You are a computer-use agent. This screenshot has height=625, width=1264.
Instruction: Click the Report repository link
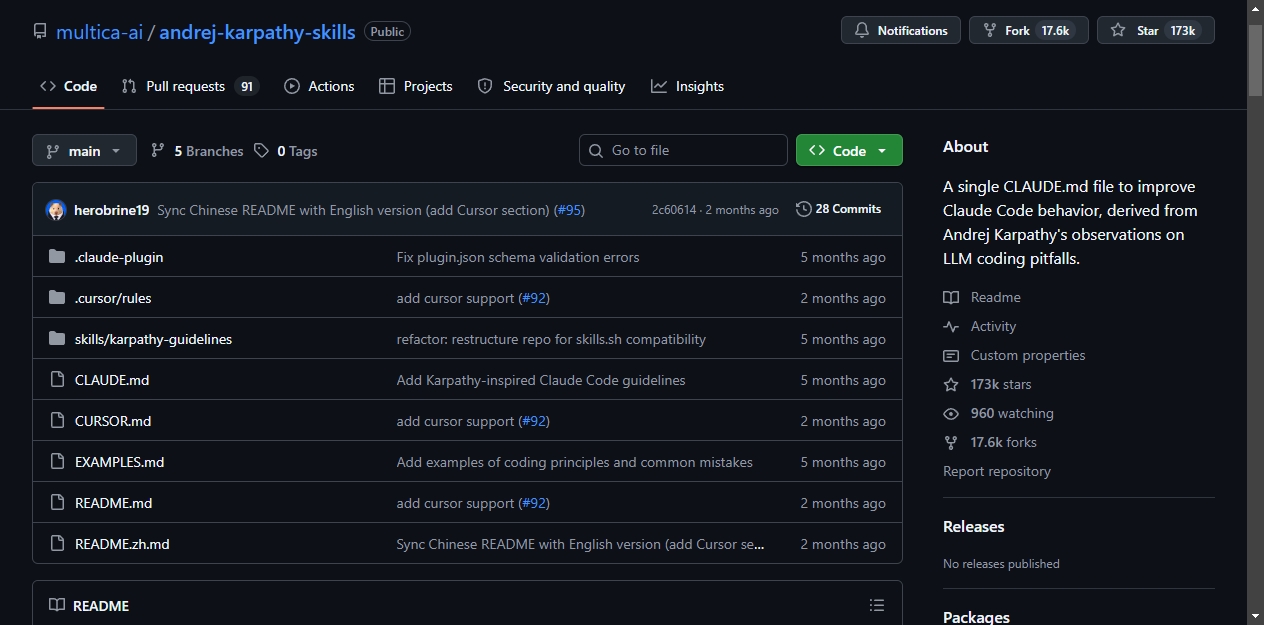point(997,471)
